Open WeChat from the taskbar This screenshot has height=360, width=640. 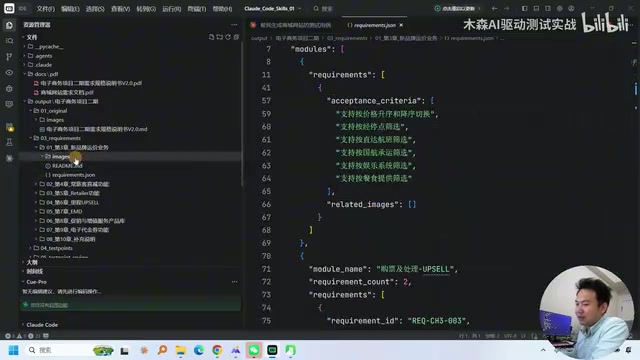pos(253,350)
